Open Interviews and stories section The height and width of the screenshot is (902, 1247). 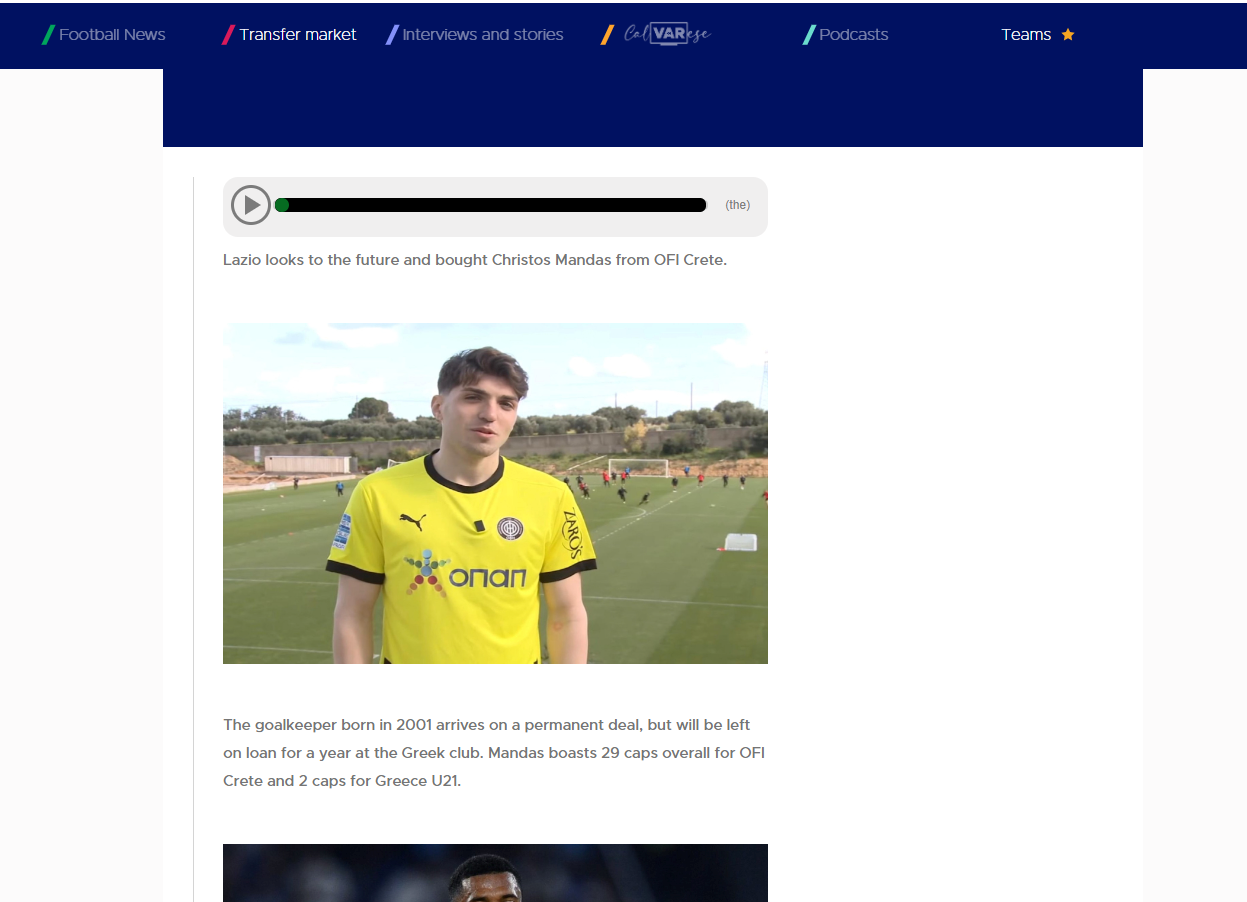click(x=483, y=35)
